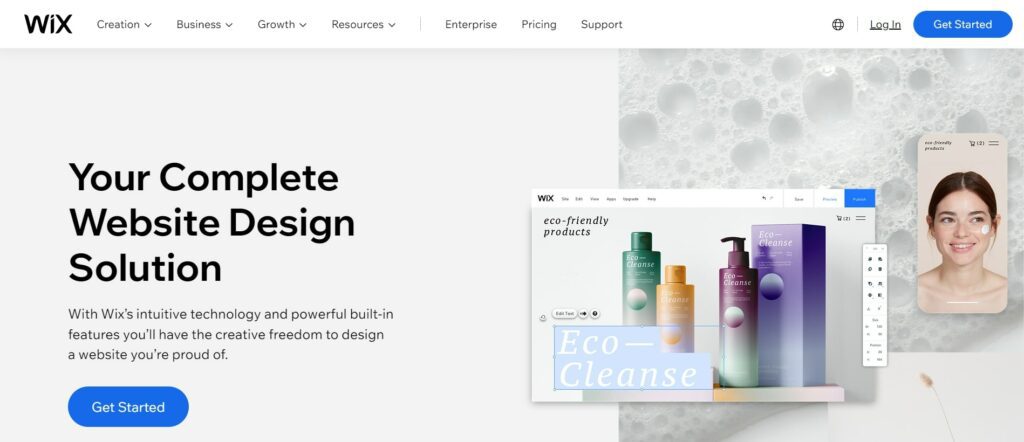Expand the Business dropdown menu

click(x=204, y=24)
